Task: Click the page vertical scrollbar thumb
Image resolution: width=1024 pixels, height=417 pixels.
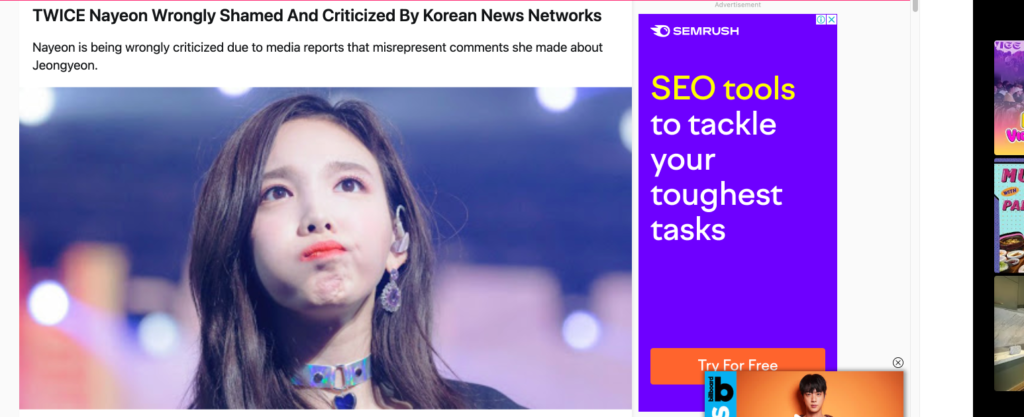Action: point(916,6)
